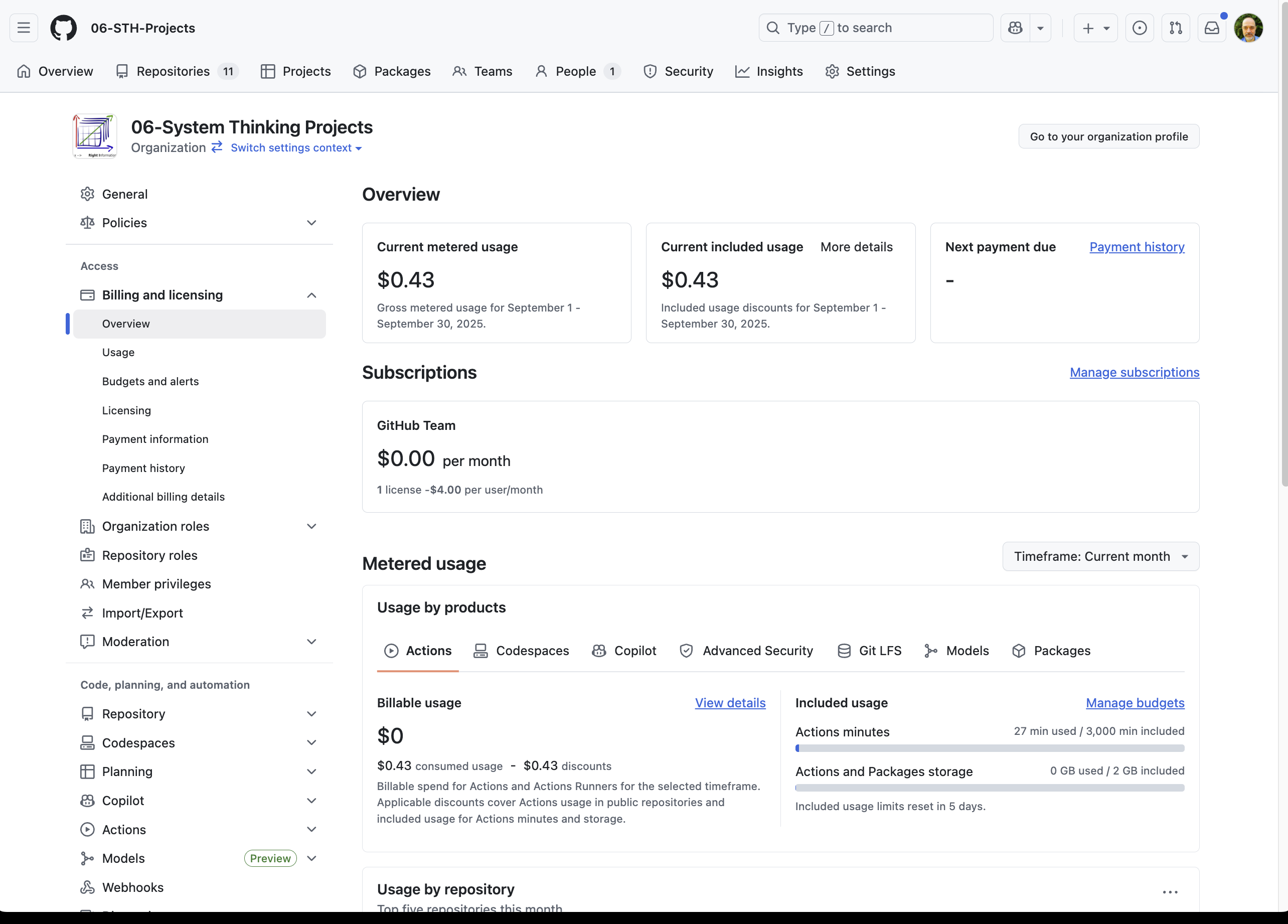The image size is (1288, 924).
Task: Open the Timeframe: Current month dropdown
Action: [x=1100, y=556]
